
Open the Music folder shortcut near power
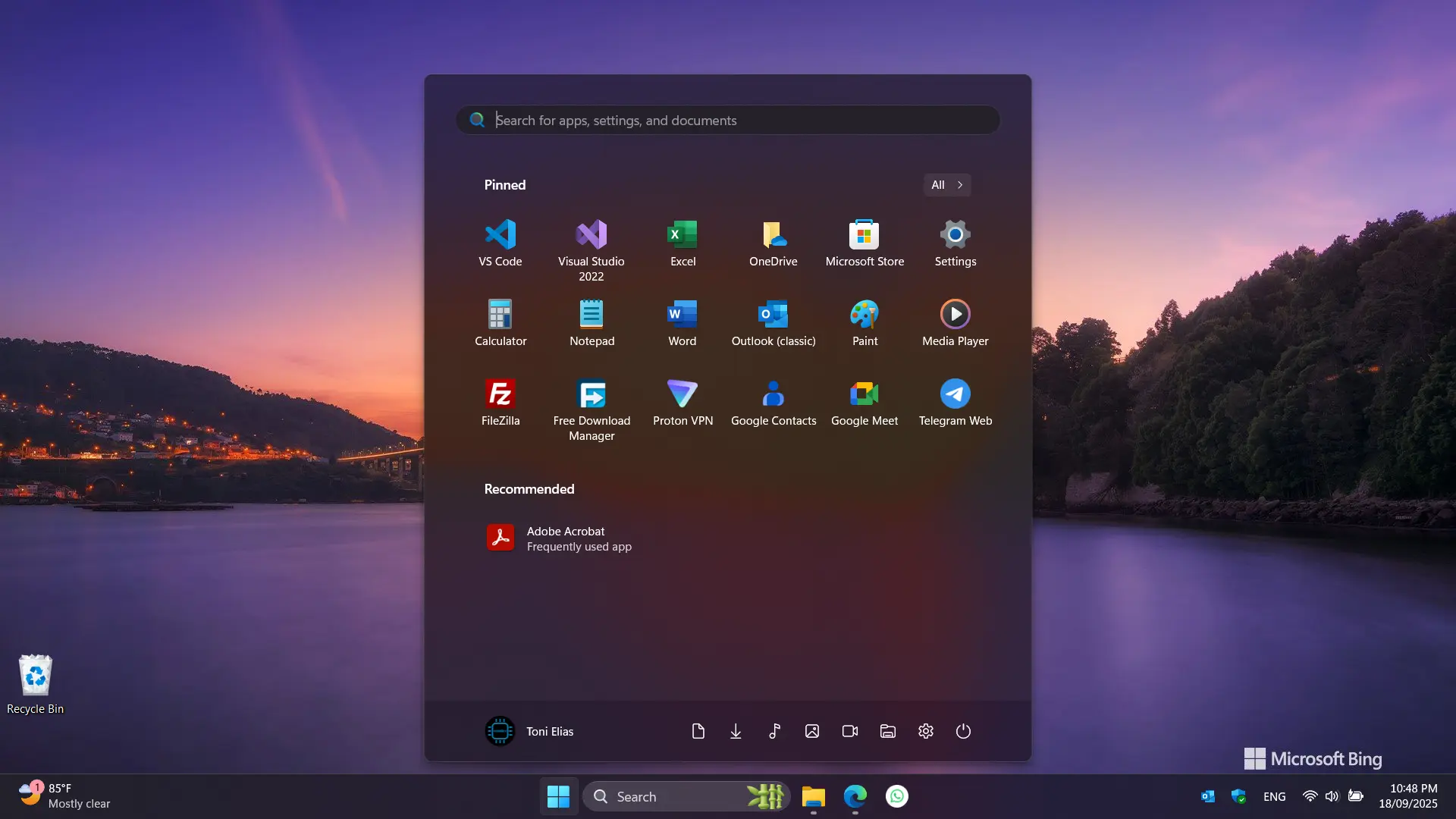click(x=773, y=731)
